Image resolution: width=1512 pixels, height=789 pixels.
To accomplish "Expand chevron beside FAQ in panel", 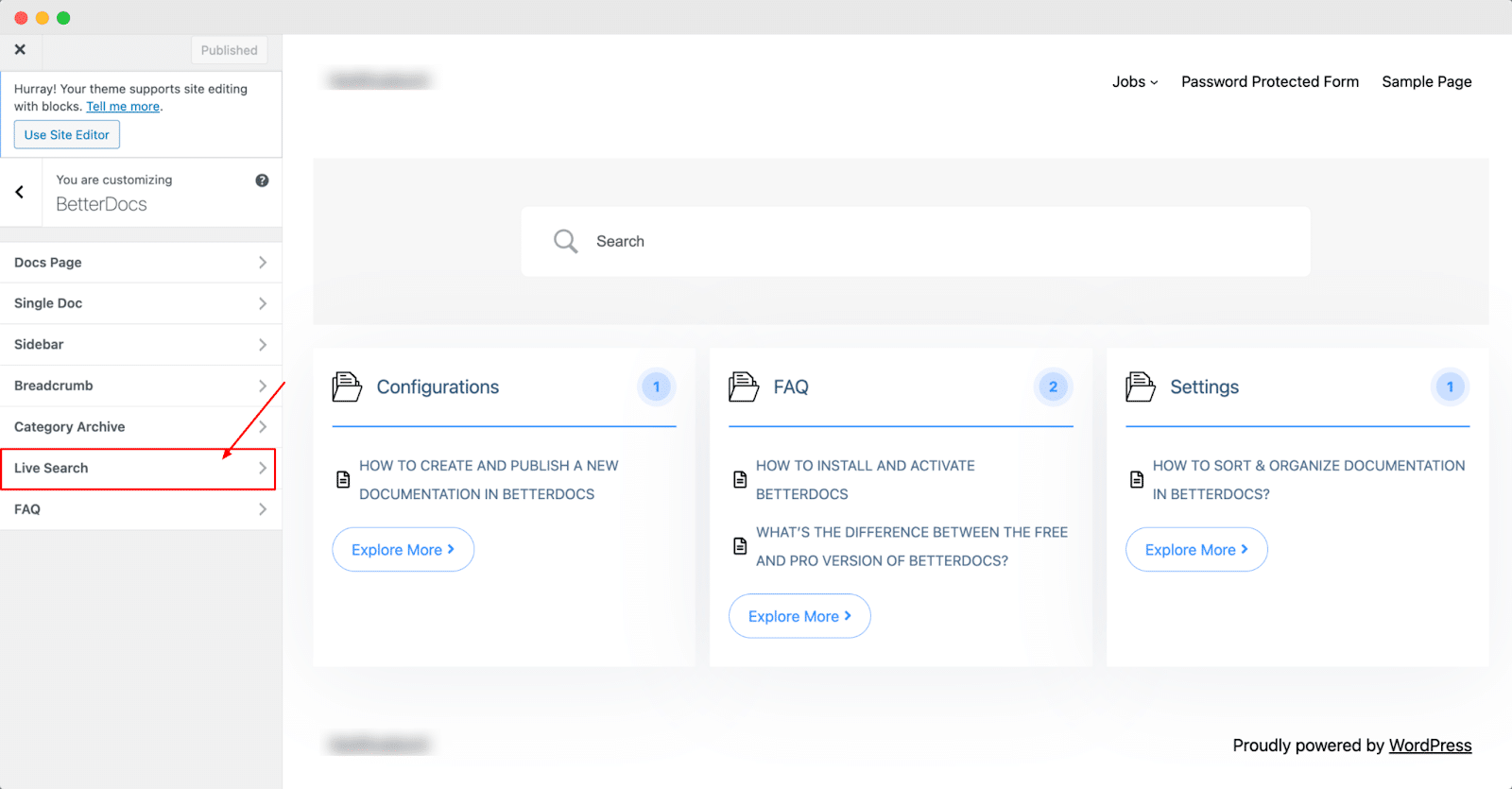I will tap(263, 509).
